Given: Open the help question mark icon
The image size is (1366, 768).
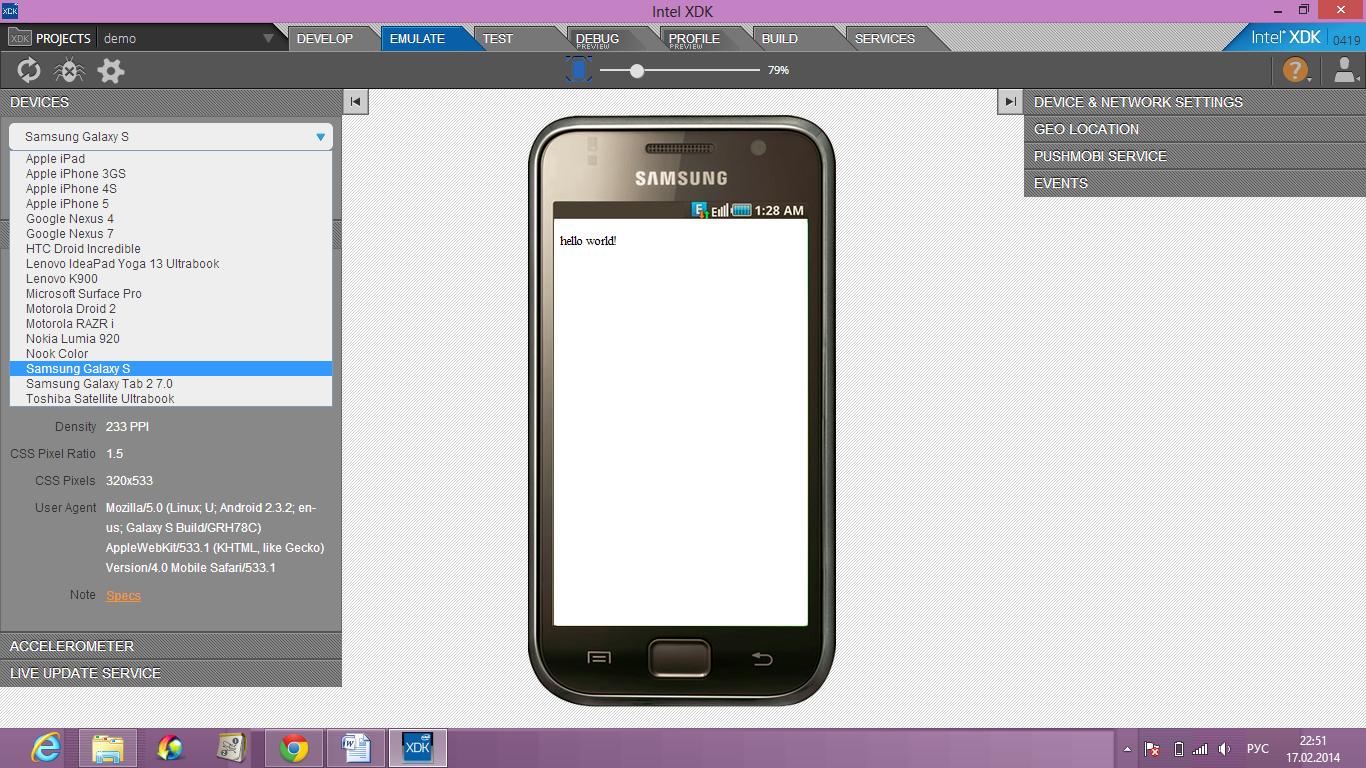Looking at the screenshot, I should click(x=1295, y=70).
